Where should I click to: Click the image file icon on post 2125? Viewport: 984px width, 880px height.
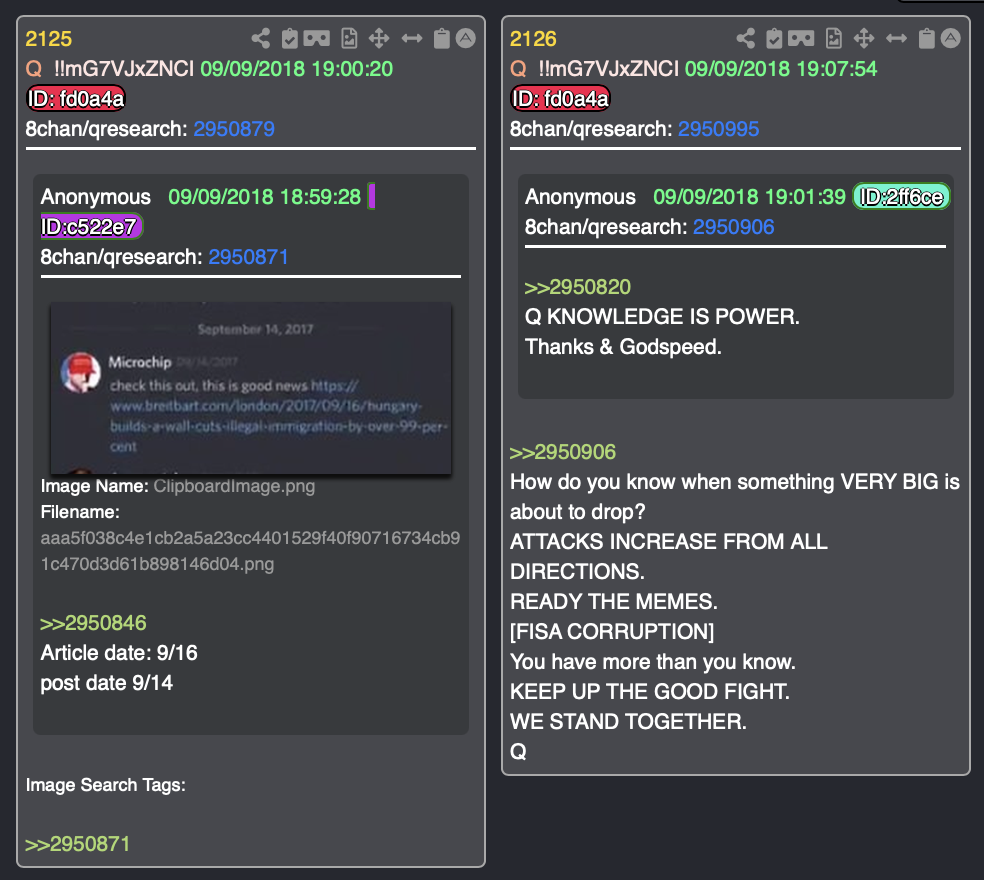tap(349, 38)
